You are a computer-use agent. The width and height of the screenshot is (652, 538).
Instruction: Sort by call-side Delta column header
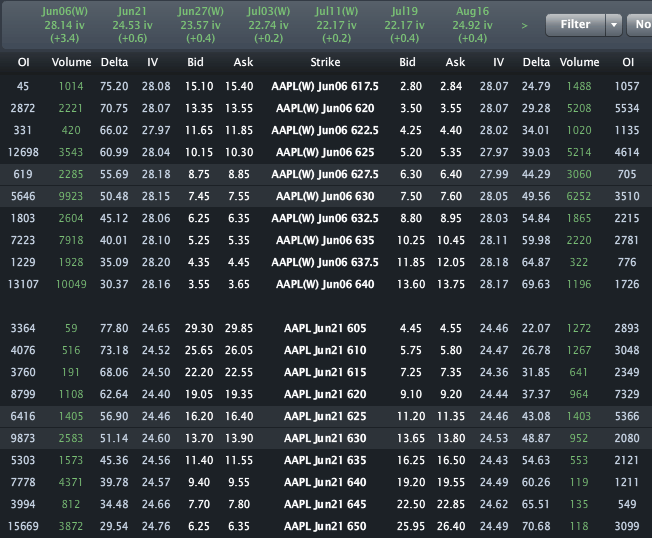pos(114,62)
